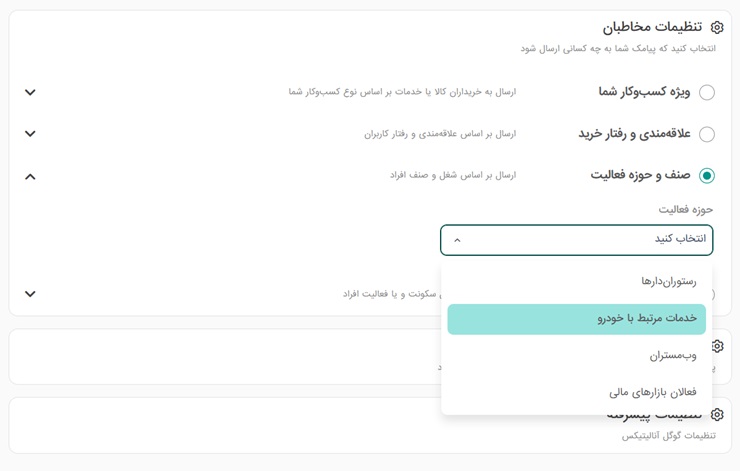
Task: Choose رستوران‌دارها from the dropdown list
Action: (x=668, y=281)
